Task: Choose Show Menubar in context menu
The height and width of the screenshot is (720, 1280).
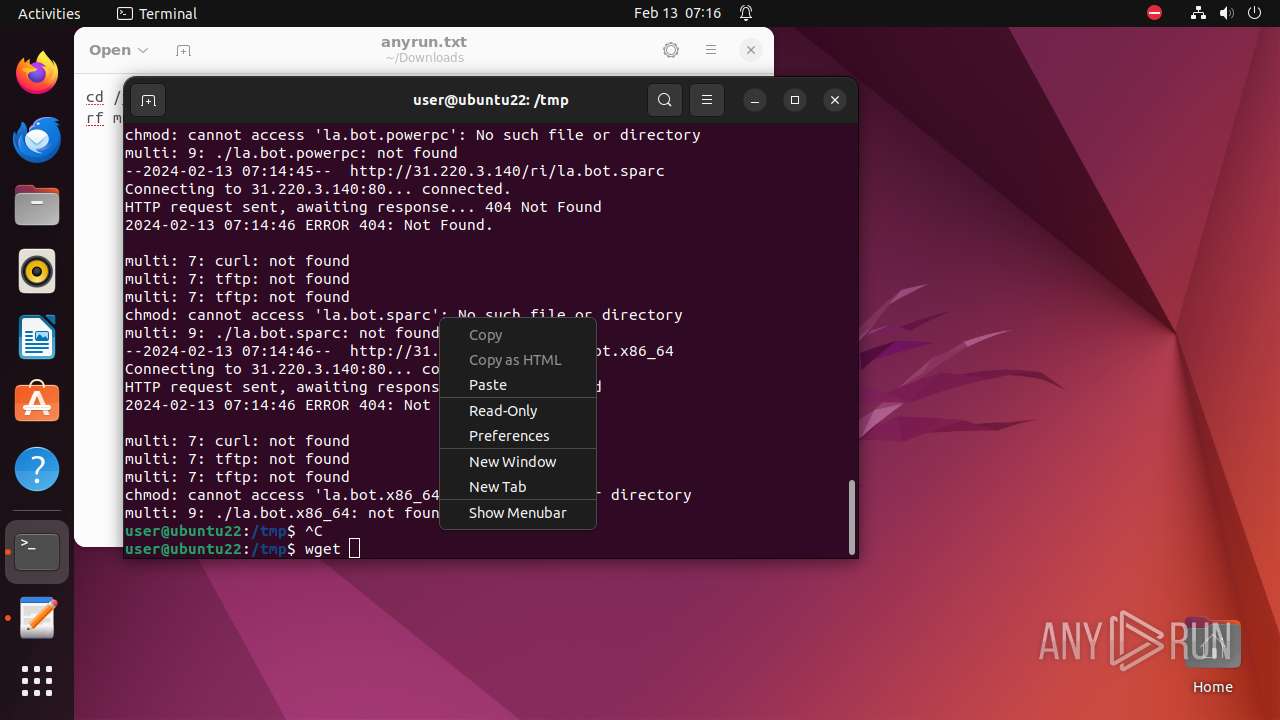Action: 518,513
